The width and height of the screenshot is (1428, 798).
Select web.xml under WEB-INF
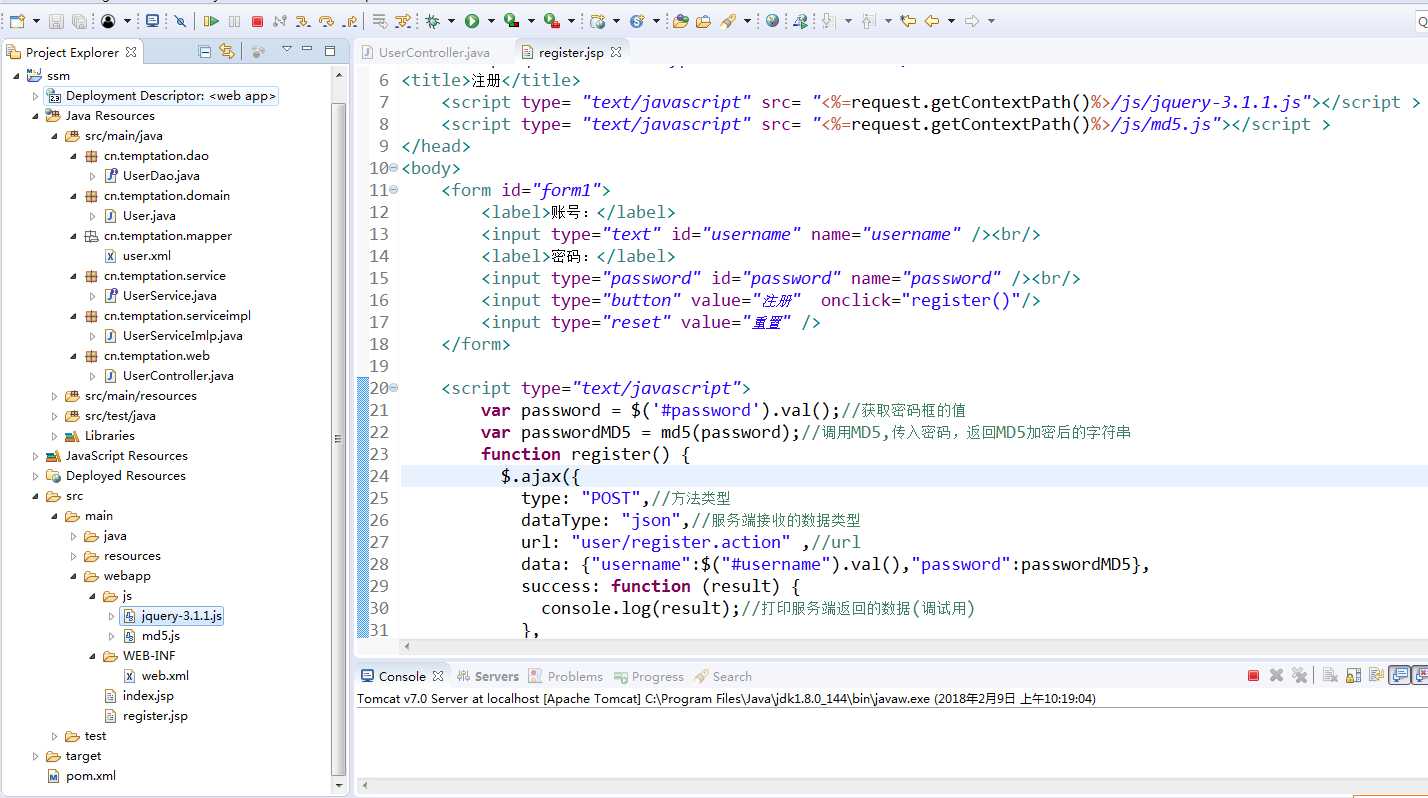click(x=165, y=676)
